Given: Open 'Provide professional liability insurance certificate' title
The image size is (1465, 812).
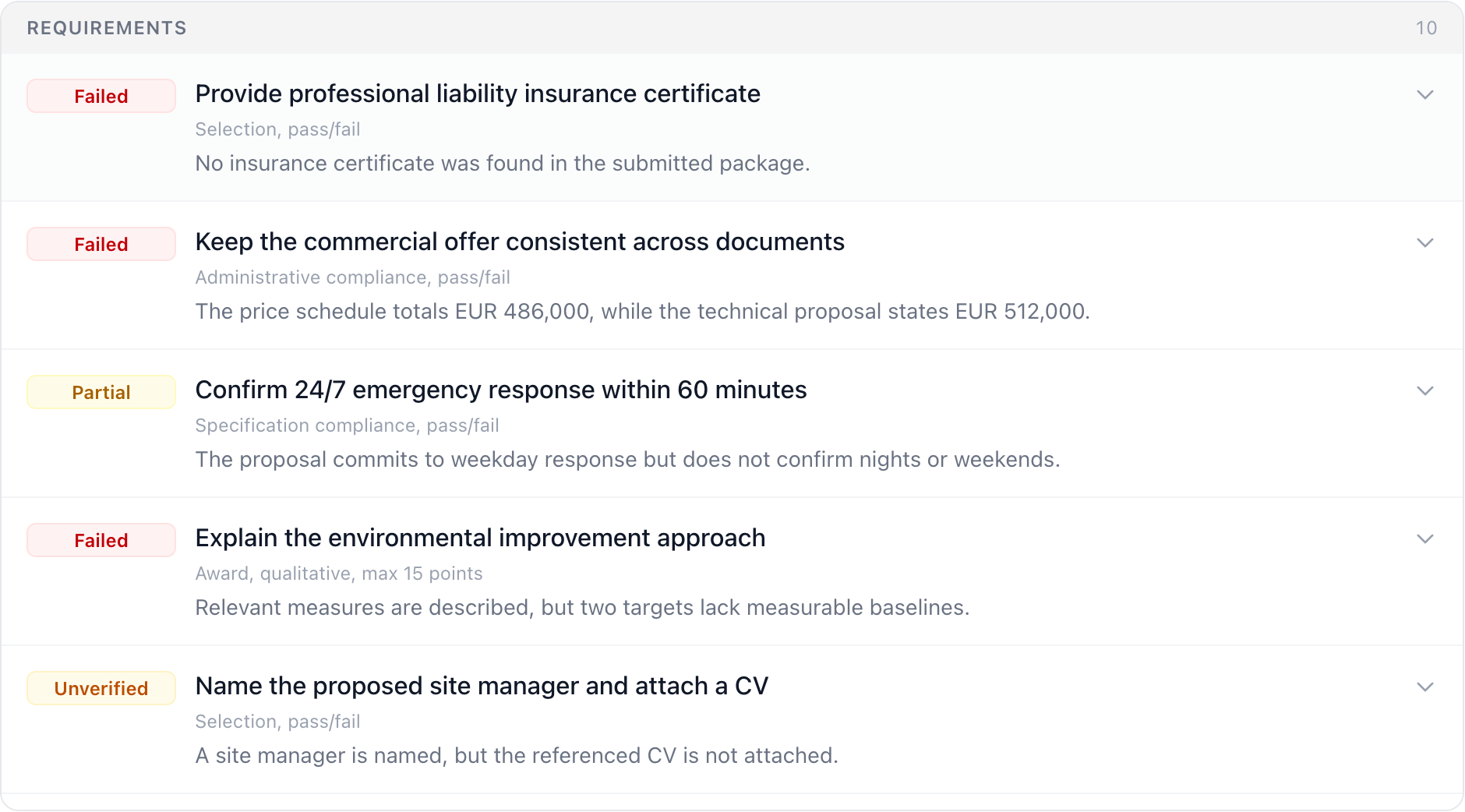Looking at the screenshot, I should 478,94.
